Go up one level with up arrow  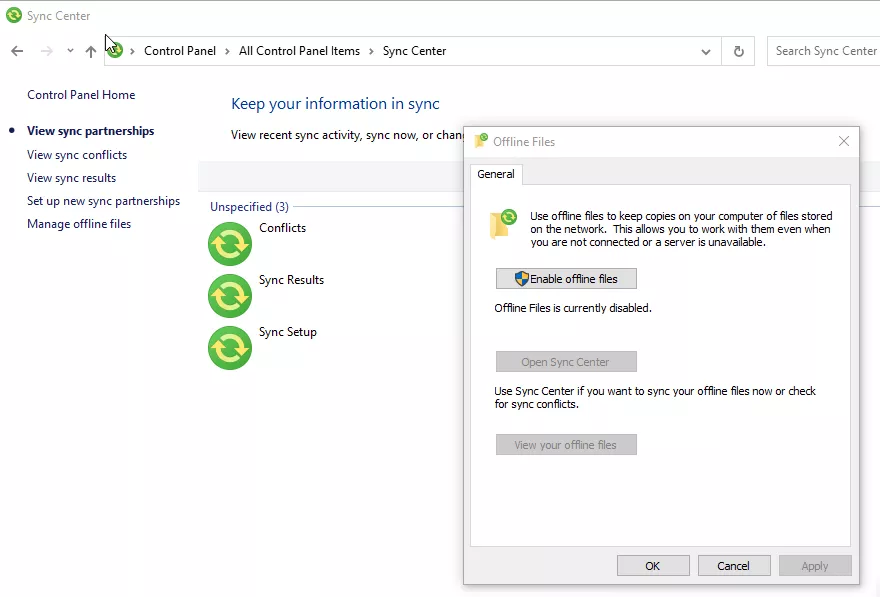click(x=90, y=51)
